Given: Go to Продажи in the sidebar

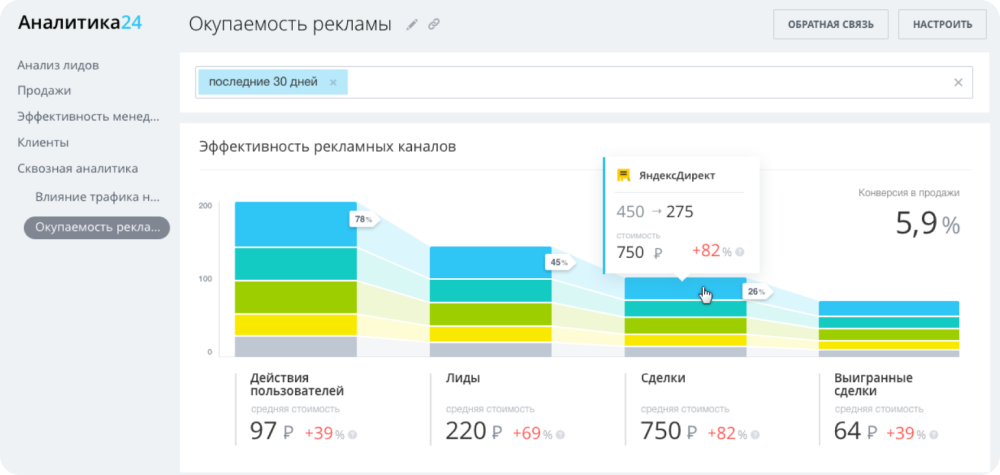Looking at the screenshot, I should [44, 90].
